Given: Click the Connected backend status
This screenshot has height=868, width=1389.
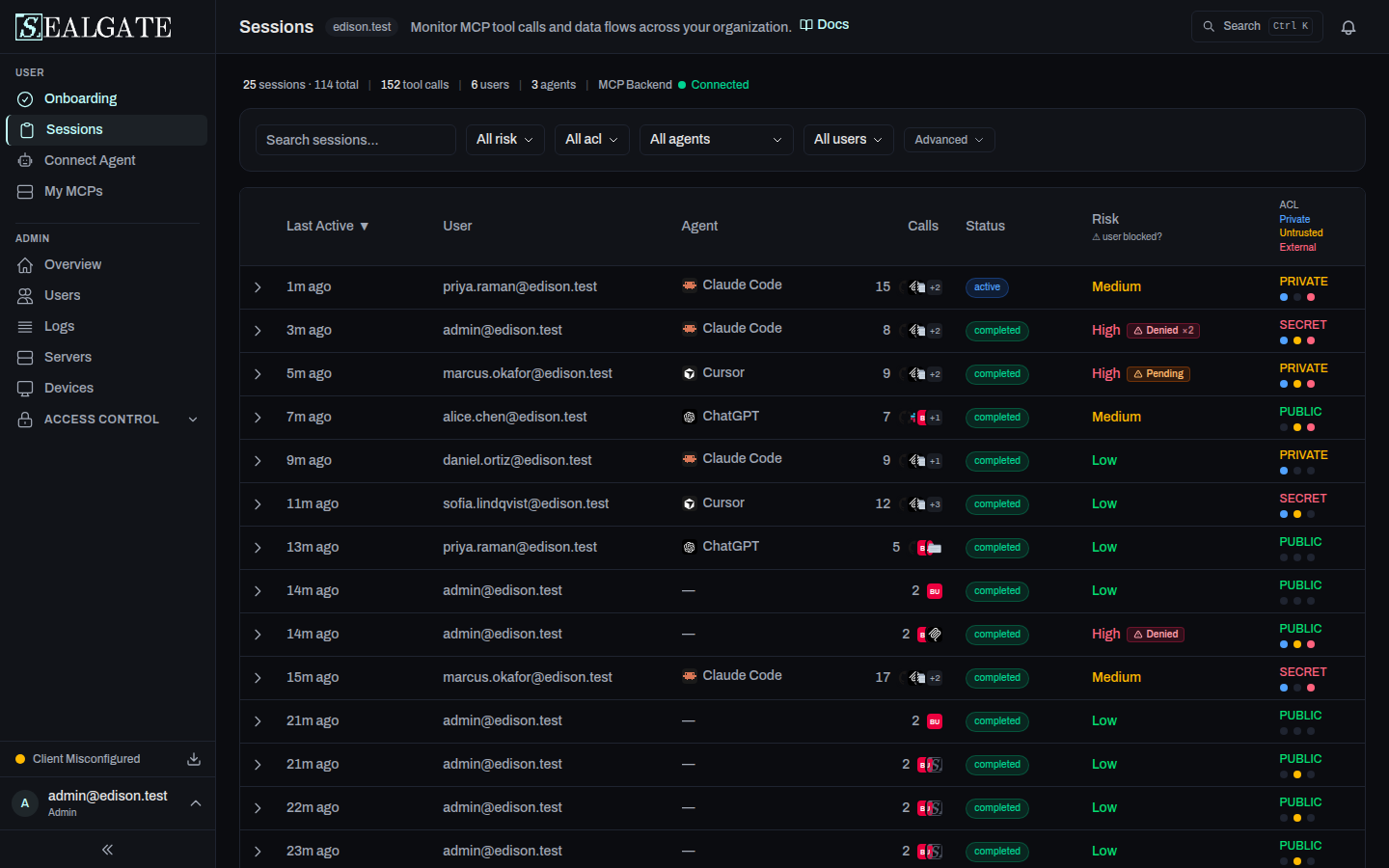Looking at the screenshot, I should tap(714, 85).
